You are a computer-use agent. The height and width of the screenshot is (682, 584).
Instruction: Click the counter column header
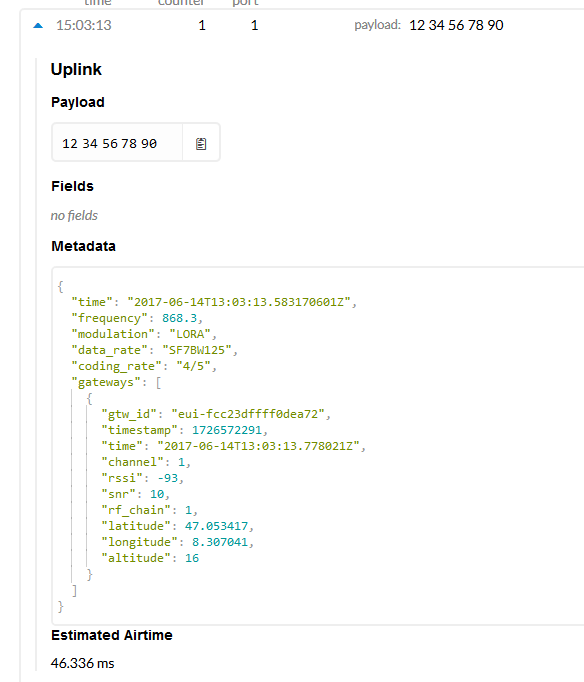180,2
